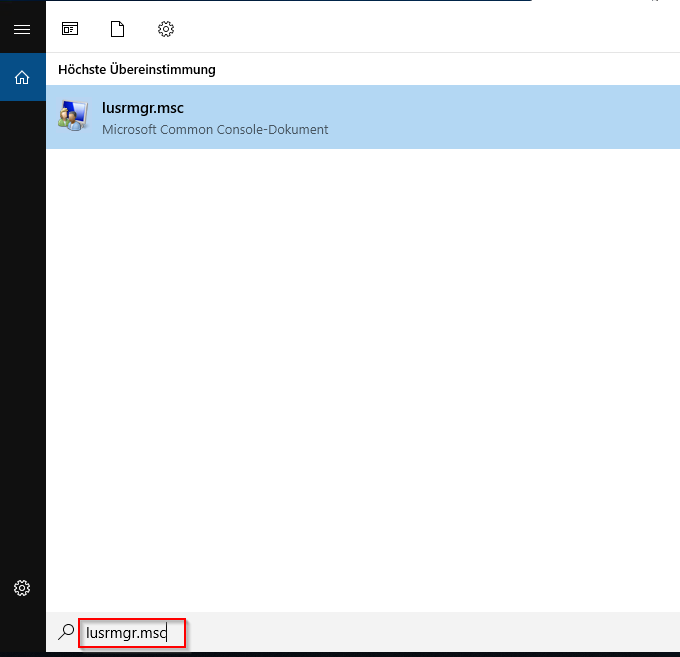The image size is (680, 657).
Task: Click the search magnifier icon
Action: [66, 632]
